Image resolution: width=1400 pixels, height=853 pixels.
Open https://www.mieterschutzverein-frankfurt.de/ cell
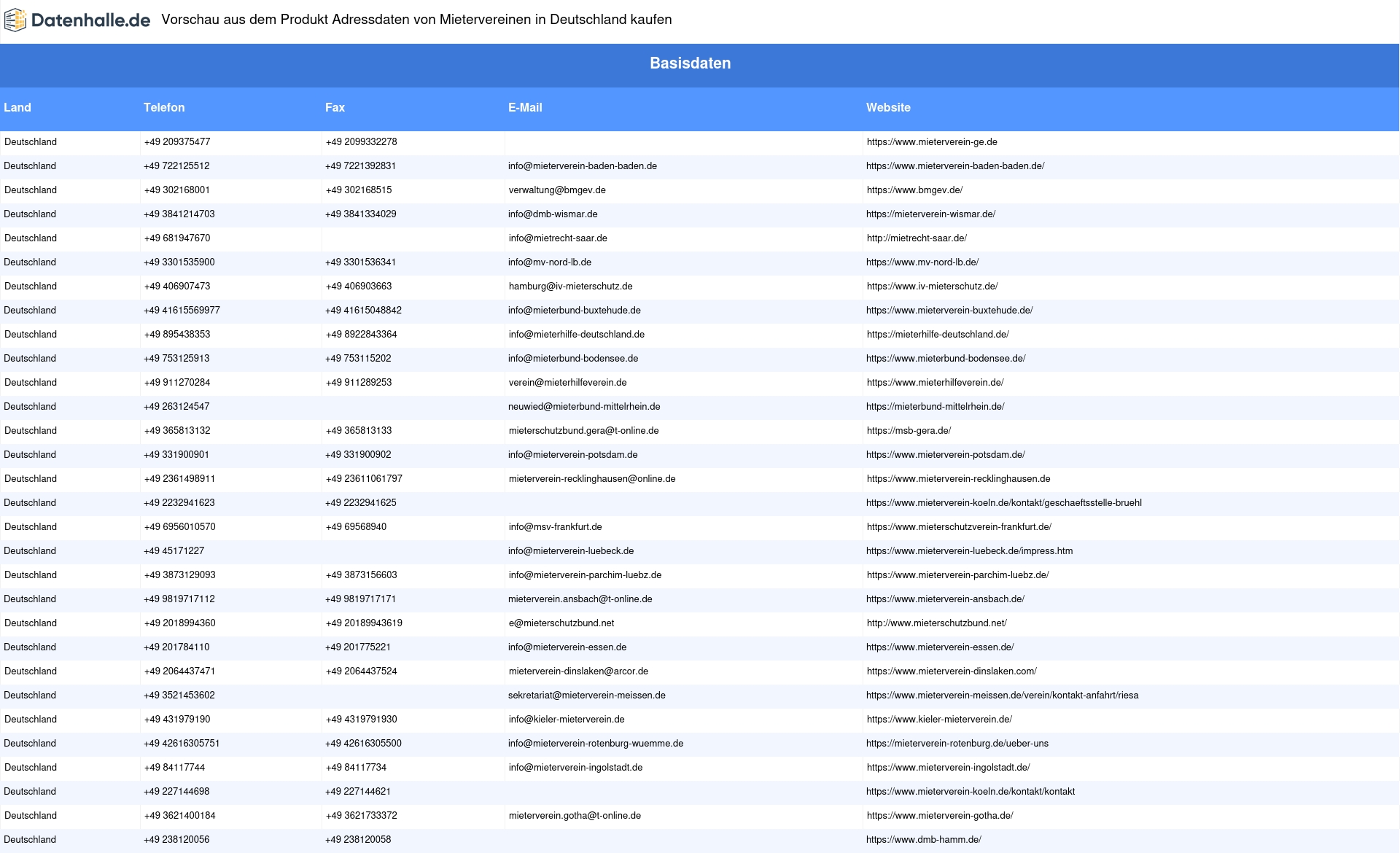[959, 527]
